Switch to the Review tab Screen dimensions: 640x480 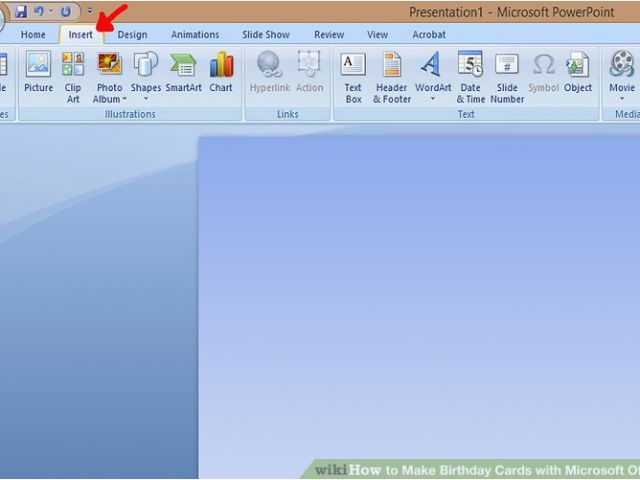[x=329, y=35]
